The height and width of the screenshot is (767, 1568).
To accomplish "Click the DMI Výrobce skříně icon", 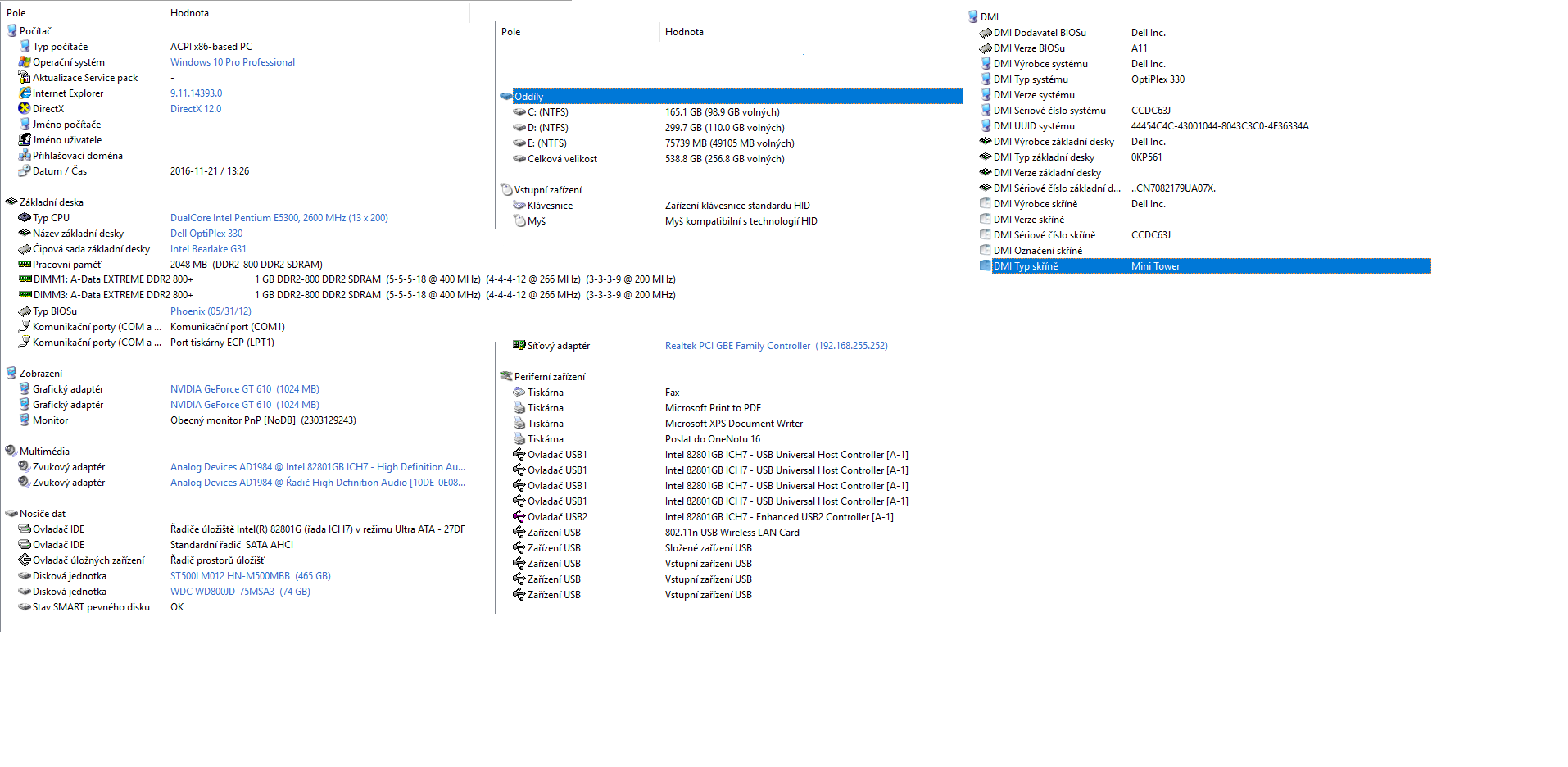I will (986, 204).
